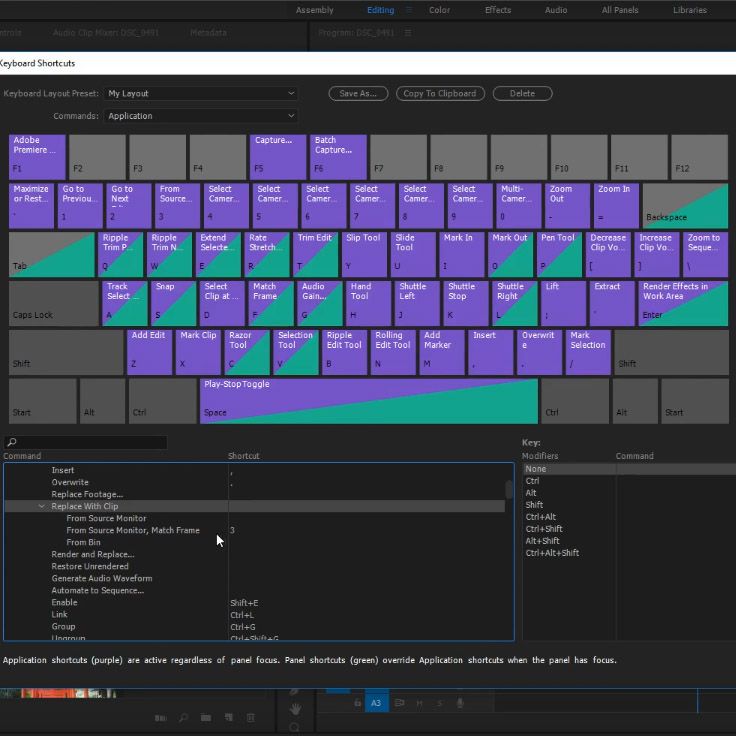Switch to the Libraries workspace
Screen dimensions: 736x736
click(x=690, y=10)
